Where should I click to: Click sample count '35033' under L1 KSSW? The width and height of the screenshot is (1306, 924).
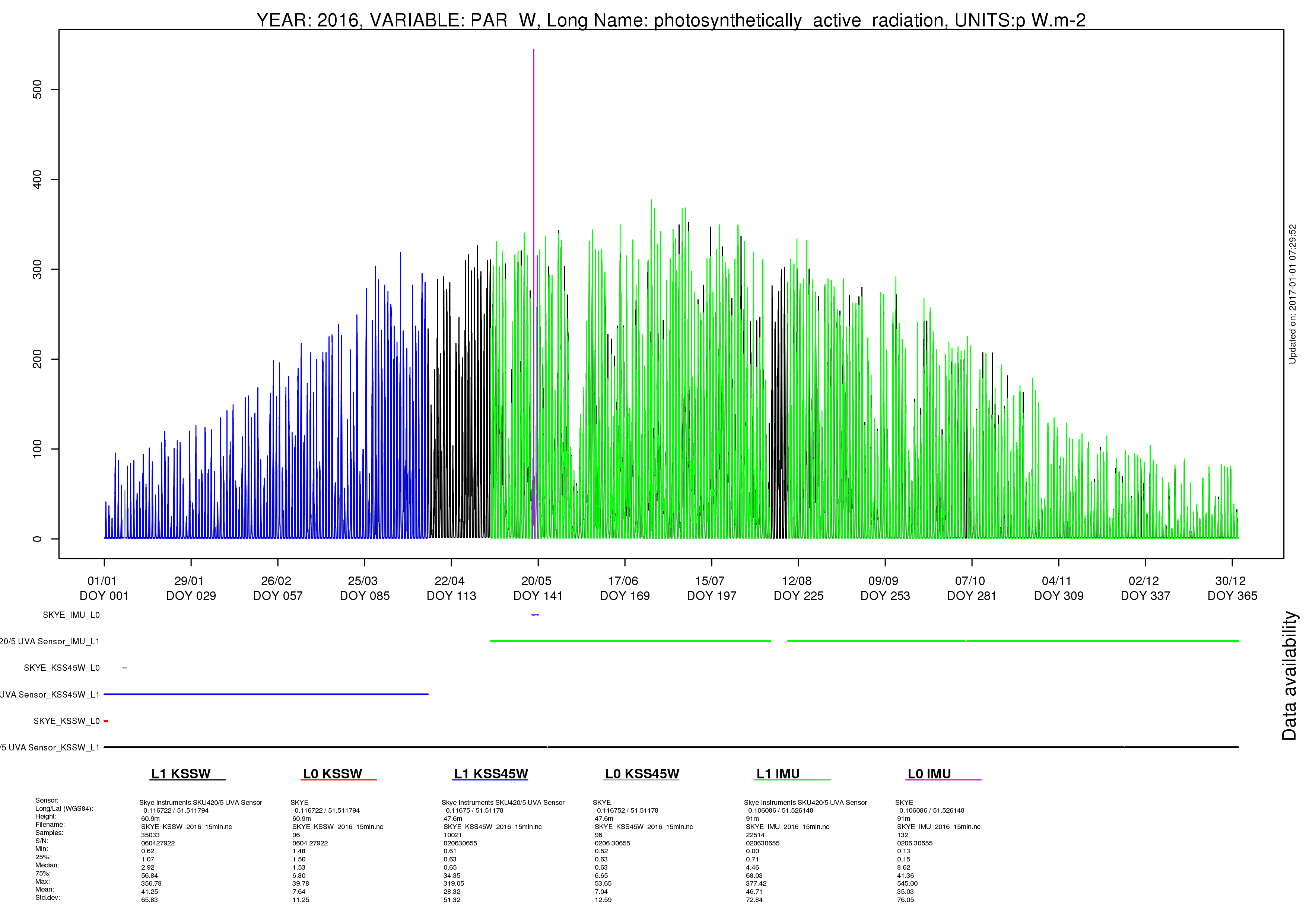click(150, 835)
